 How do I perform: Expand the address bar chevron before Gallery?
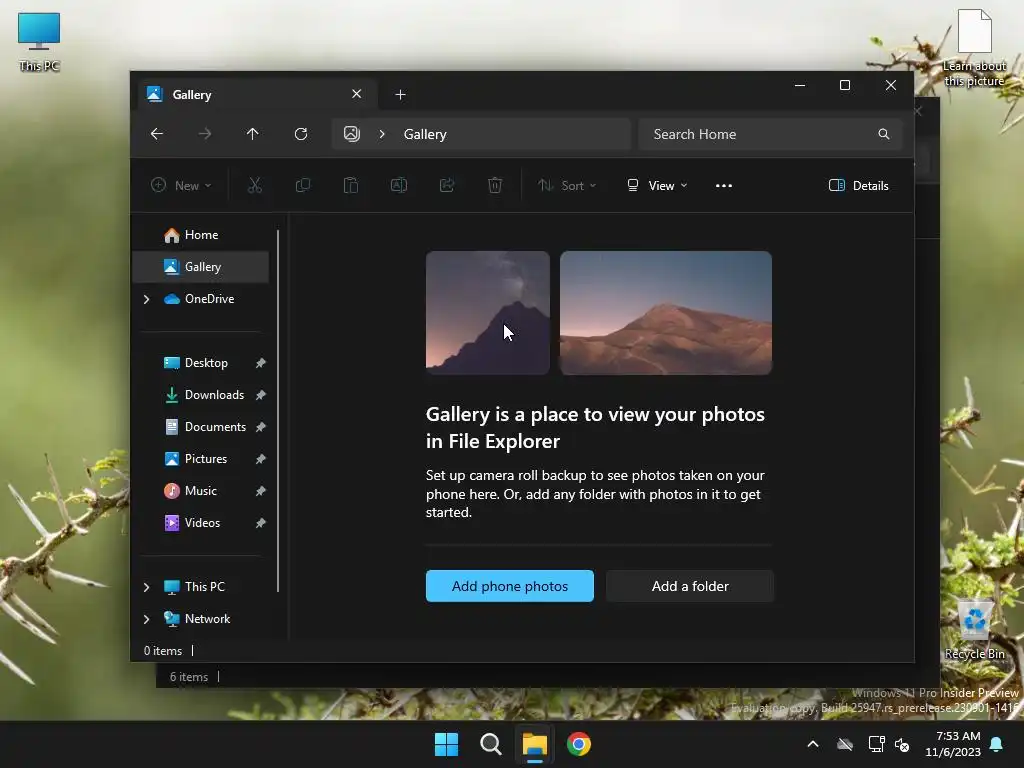(x=382, y=134)
